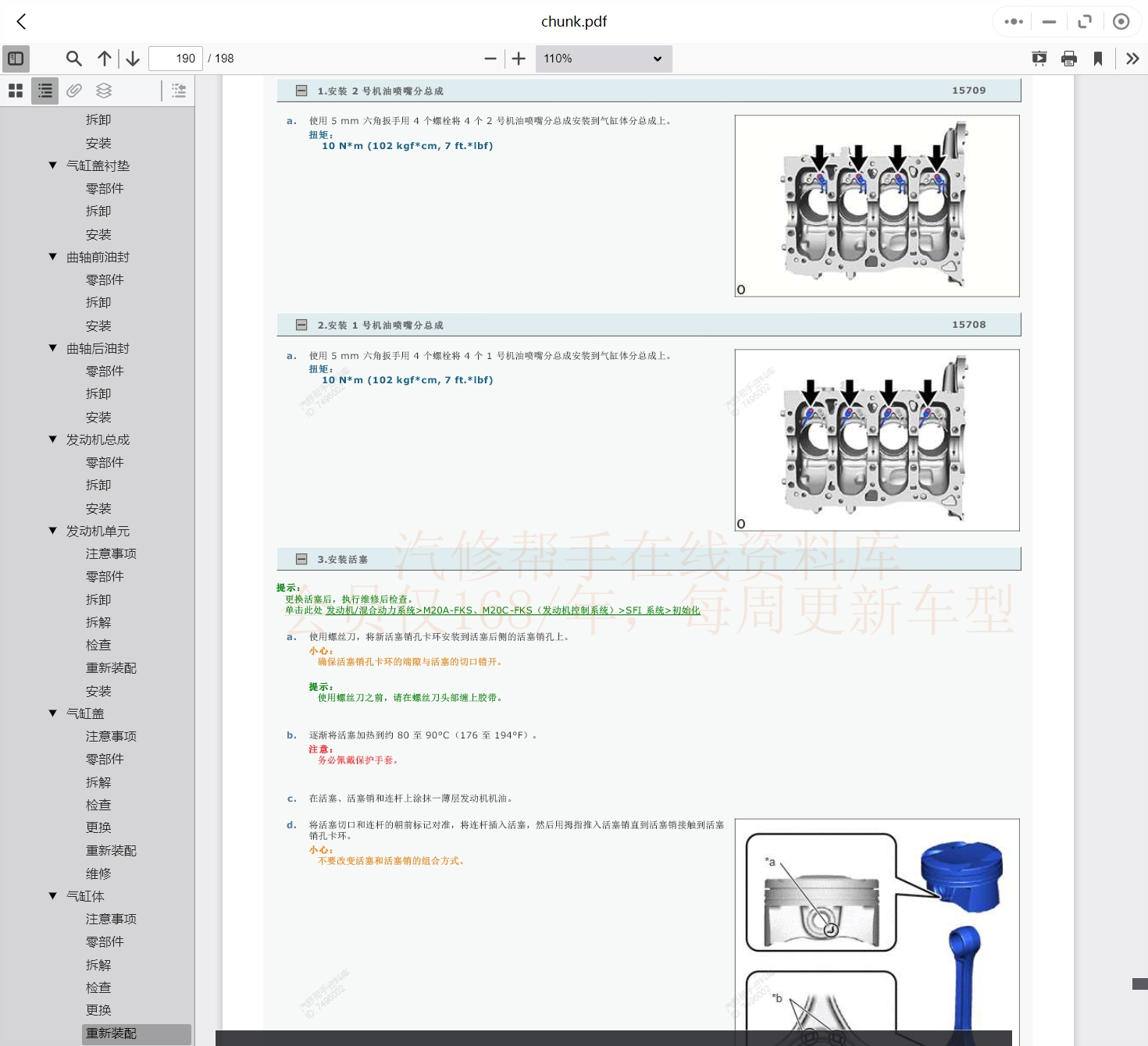
Task: Collapse step 1 安装 2 号机油喷嘴分总成
Action: tap(301, 91)
